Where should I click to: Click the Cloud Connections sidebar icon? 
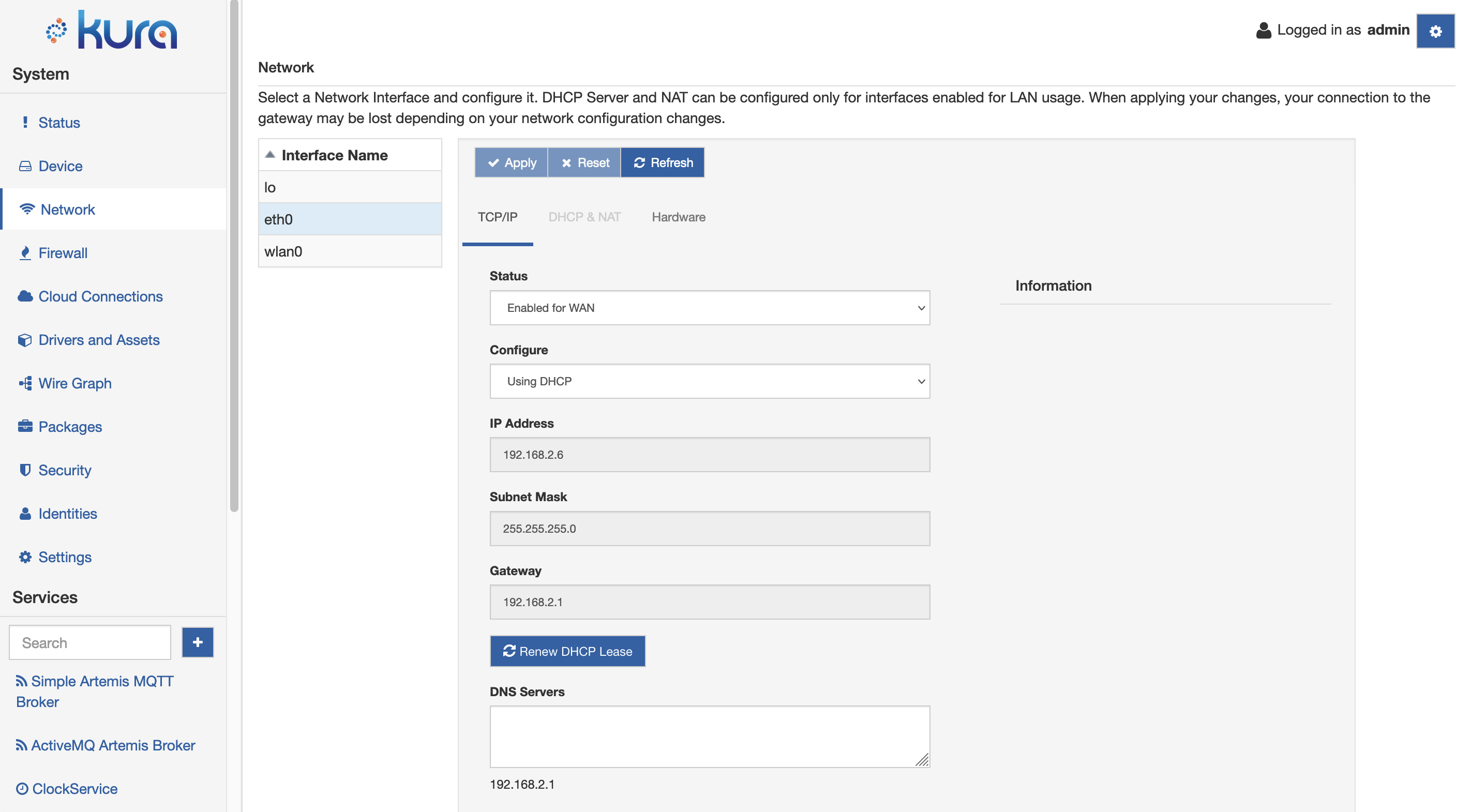[25, 296]
